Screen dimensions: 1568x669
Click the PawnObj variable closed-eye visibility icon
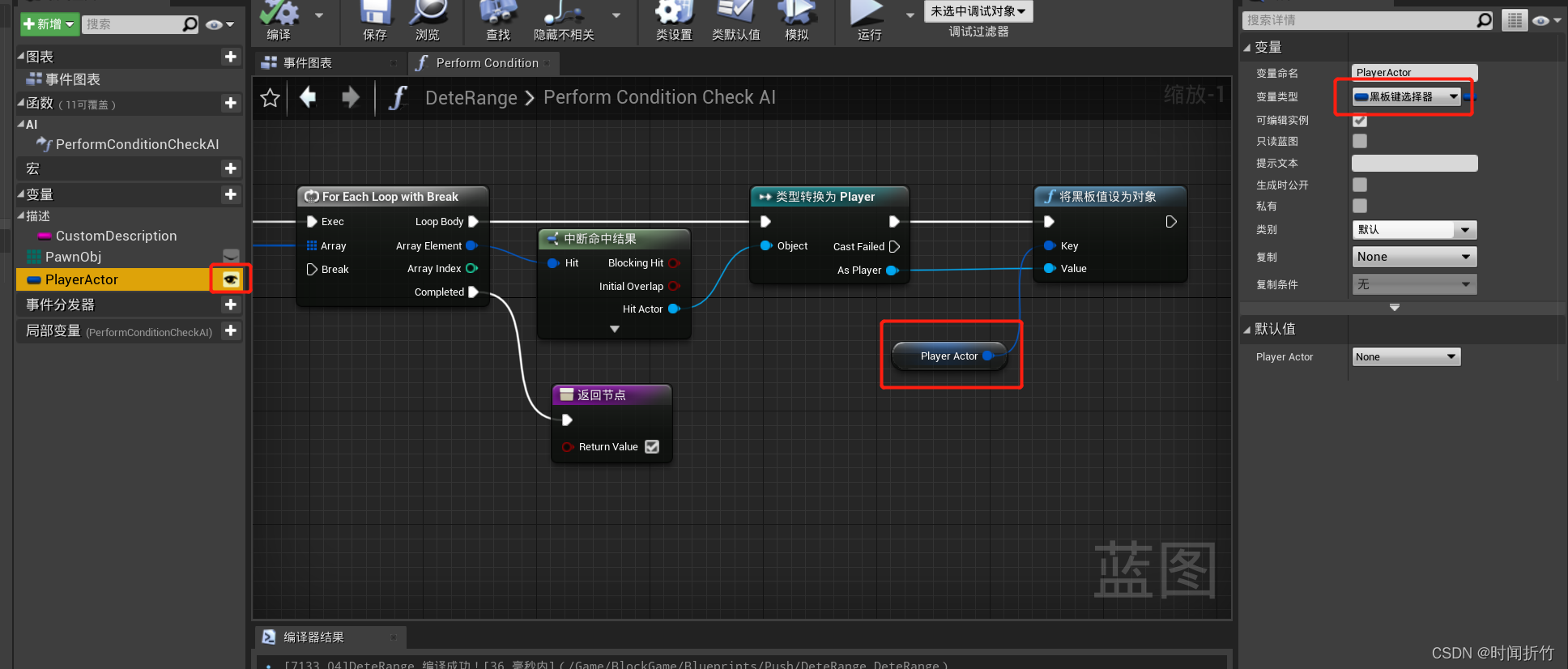[231, 257]
